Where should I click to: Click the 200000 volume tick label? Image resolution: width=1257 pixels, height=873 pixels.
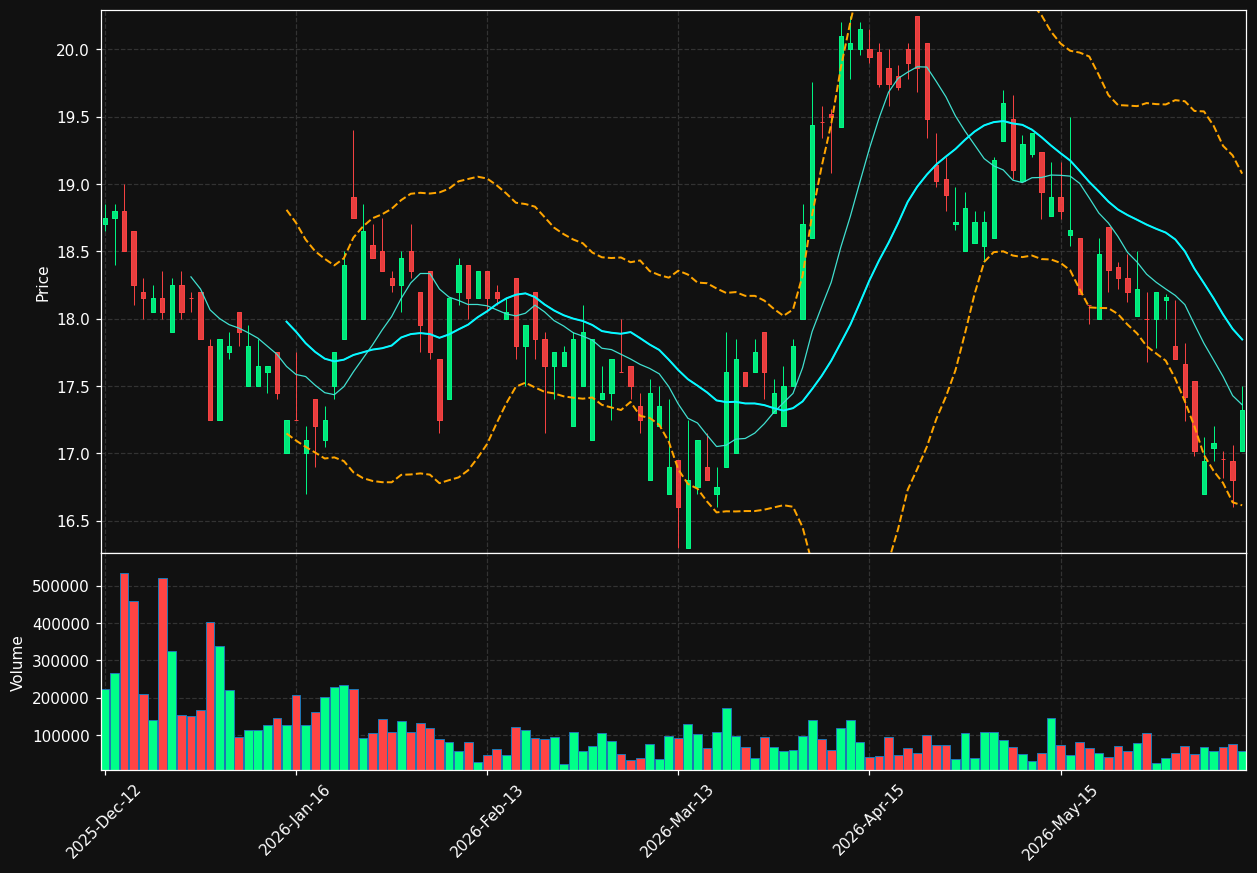click(x=61, y=699)
